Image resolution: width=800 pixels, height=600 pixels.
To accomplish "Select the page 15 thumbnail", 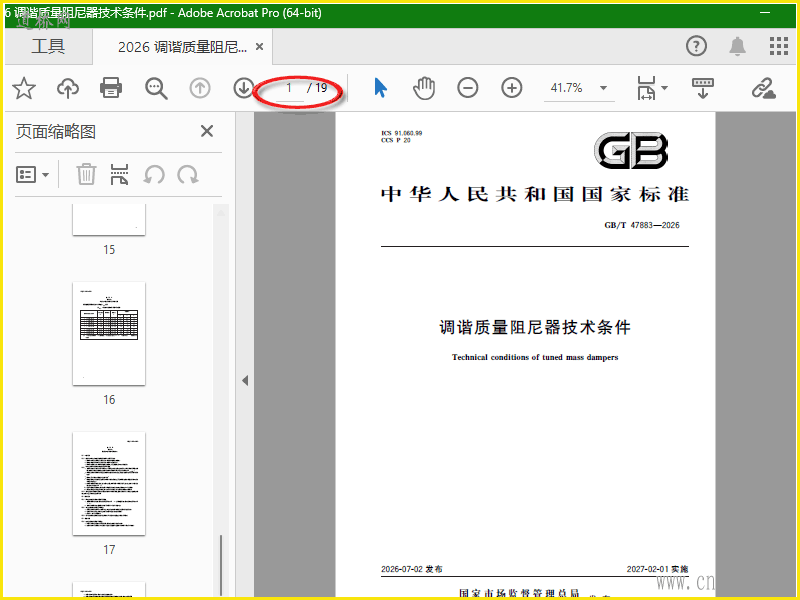I will (x=109, y=220).
